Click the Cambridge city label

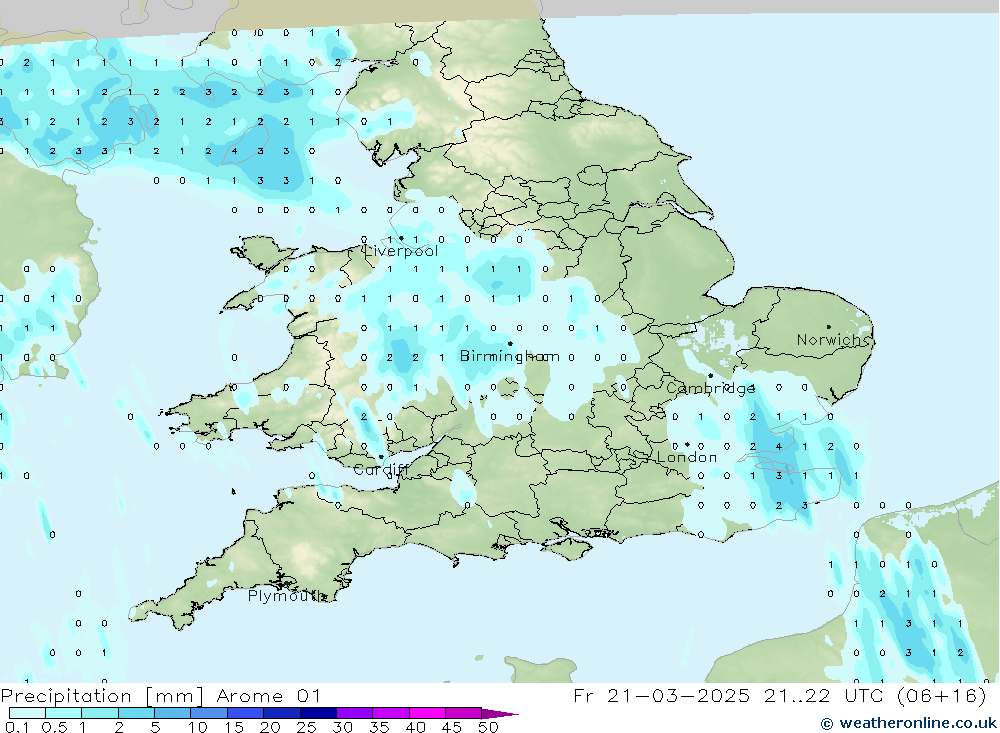(710, 389)
